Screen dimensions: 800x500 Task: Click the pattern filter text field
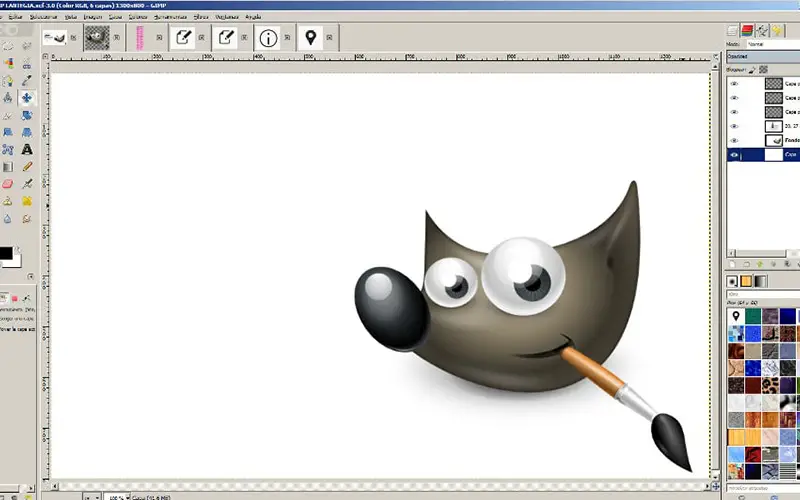pyautogui.click(x=763, y=294)
